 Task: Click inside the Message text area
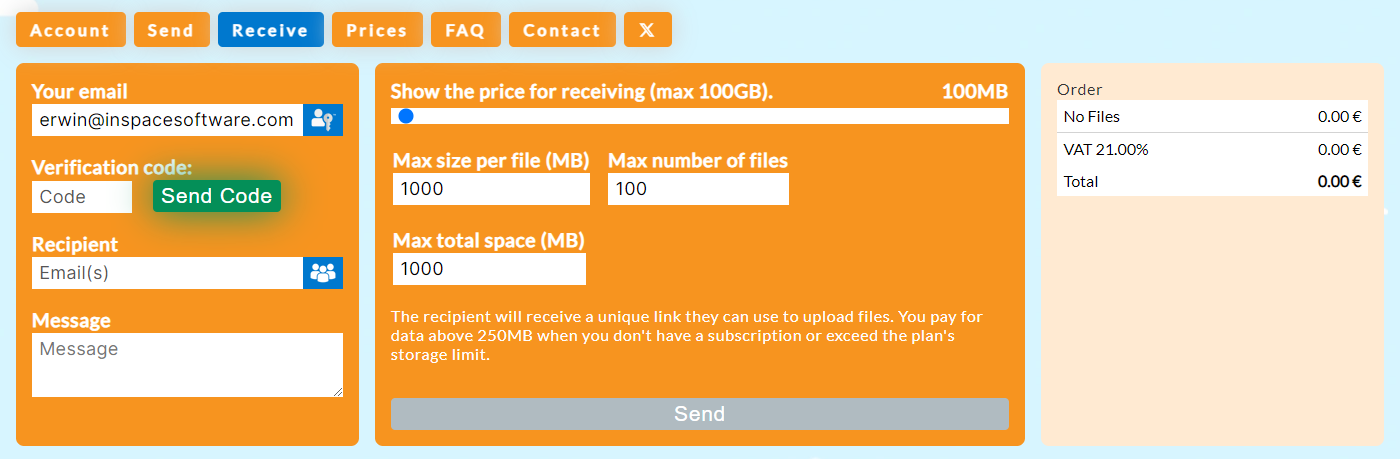tap(187, 365)
